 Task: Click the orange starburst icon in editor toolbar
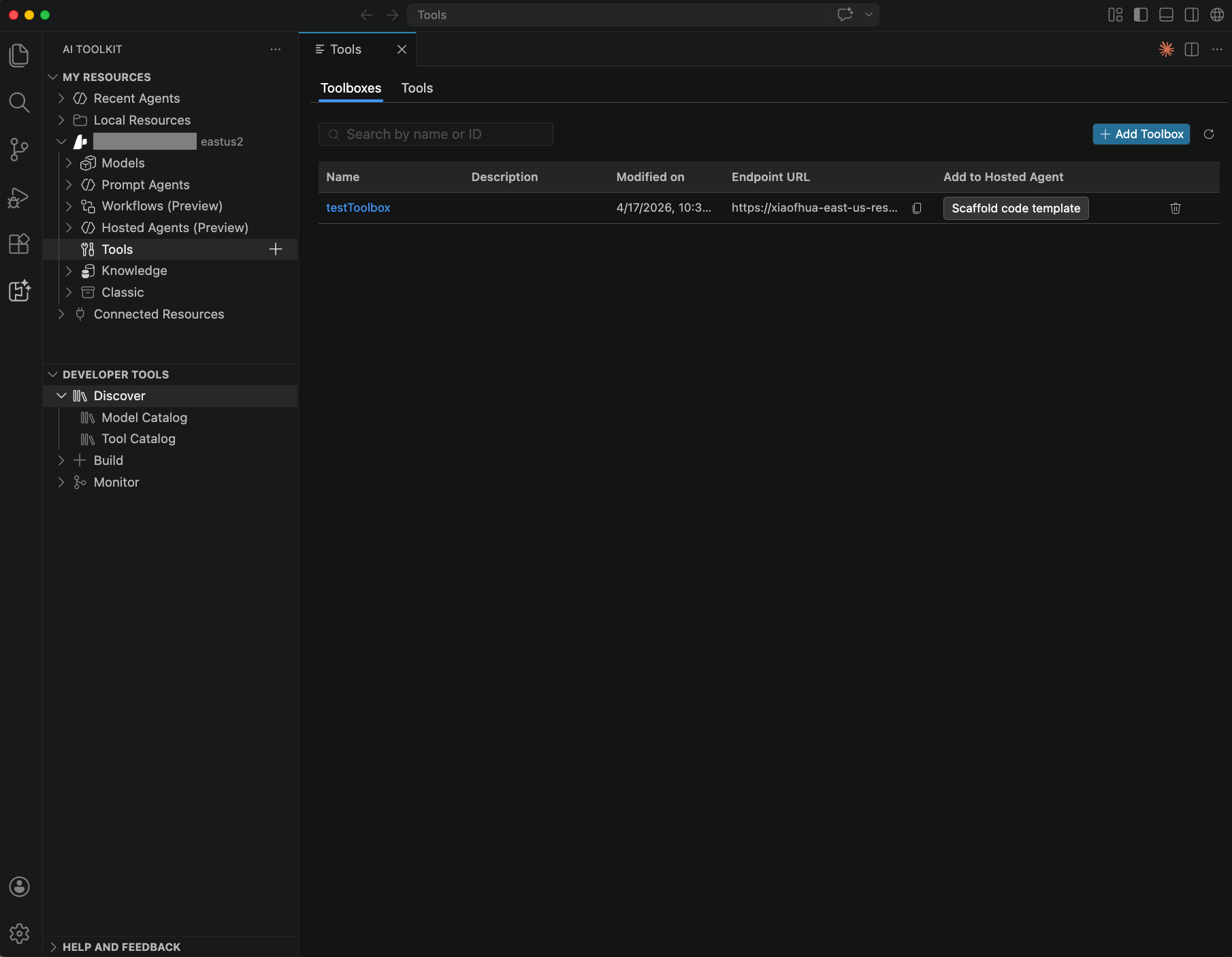click(x=1166, y=49)
